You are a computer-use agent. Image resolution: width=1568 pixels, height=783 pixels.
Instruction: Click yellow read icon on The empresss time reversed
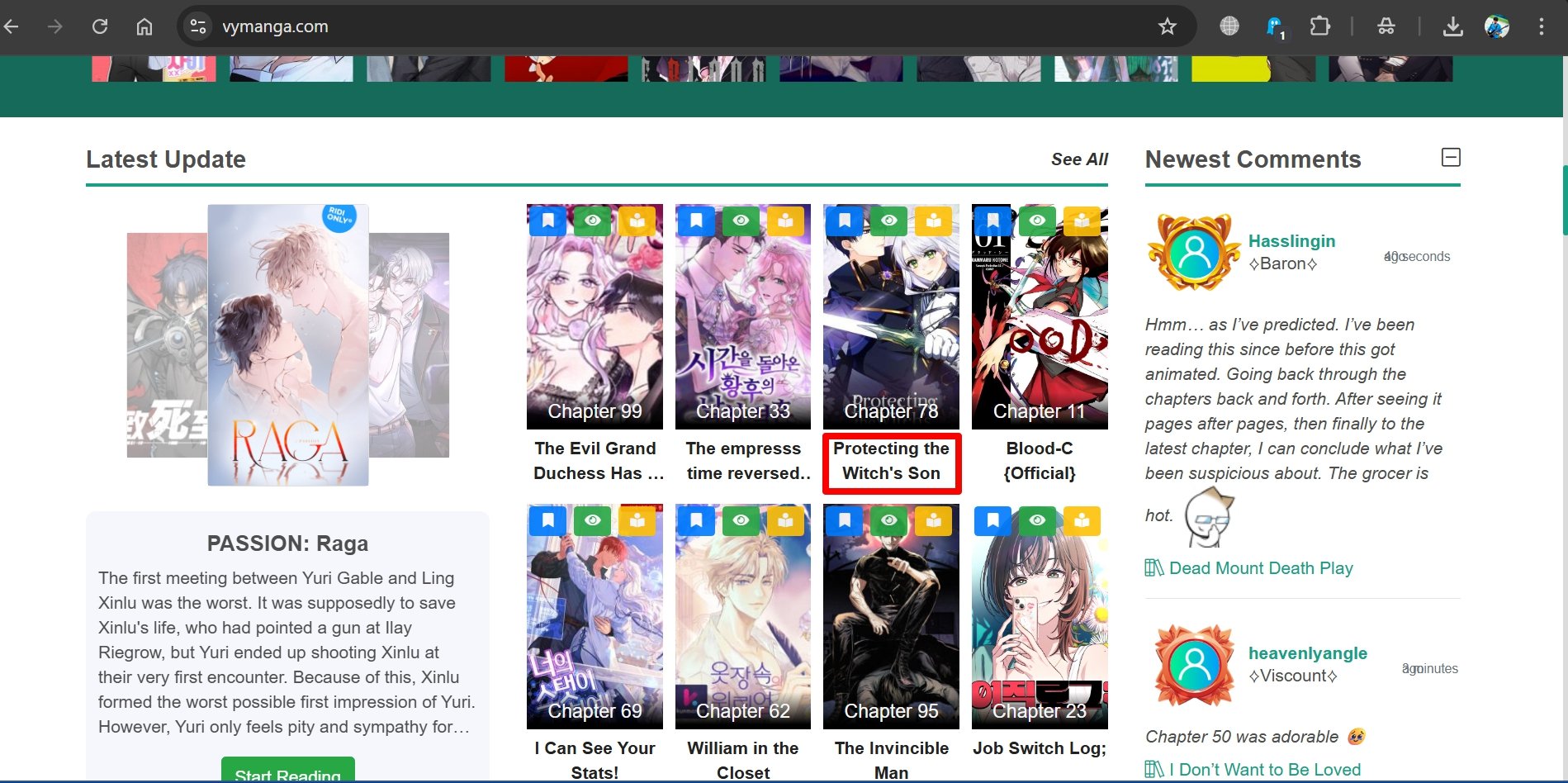(x=785, y=221)
